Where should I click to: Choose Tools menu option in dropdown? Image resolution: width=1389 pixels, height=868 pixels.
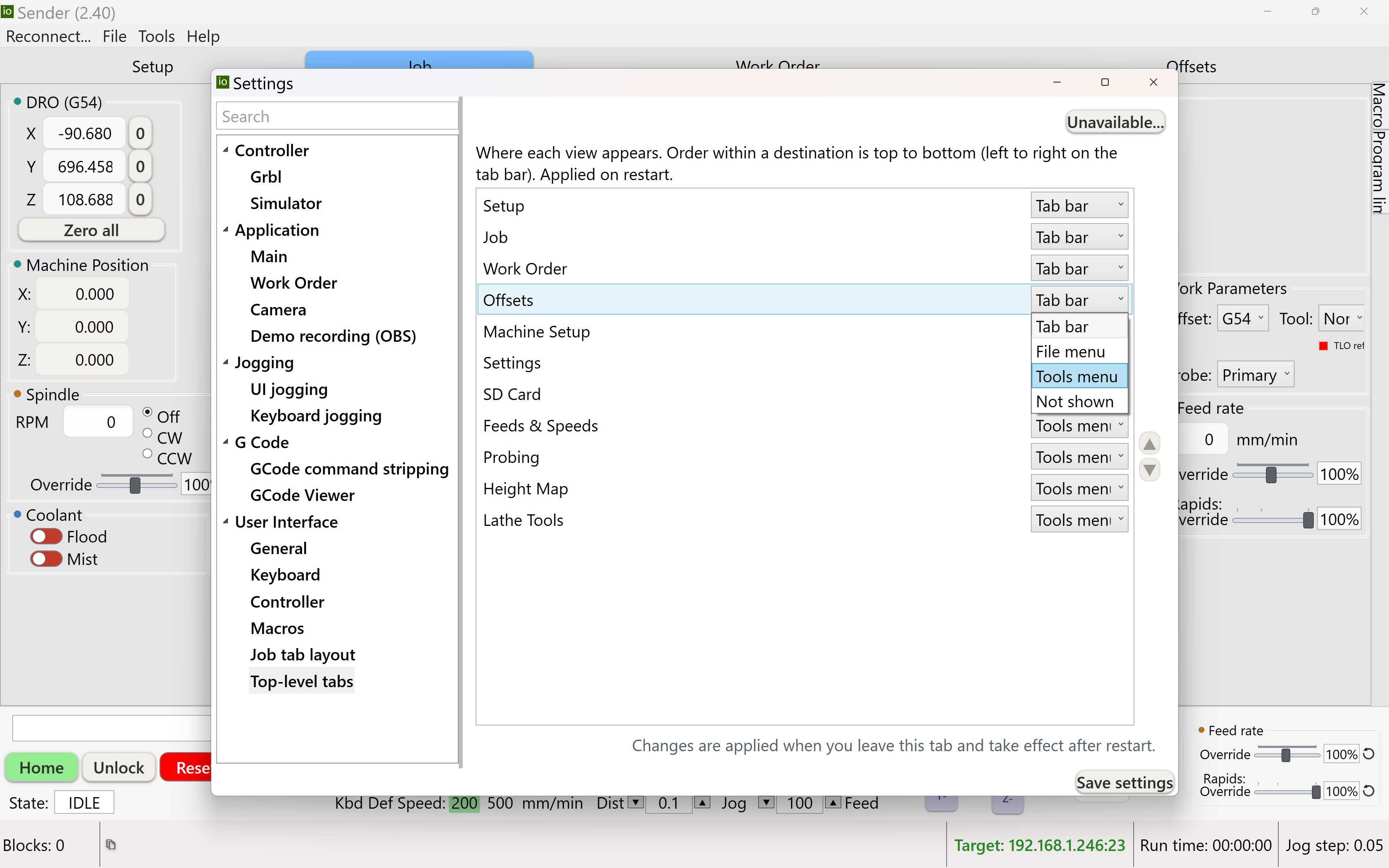point(1079,376)
